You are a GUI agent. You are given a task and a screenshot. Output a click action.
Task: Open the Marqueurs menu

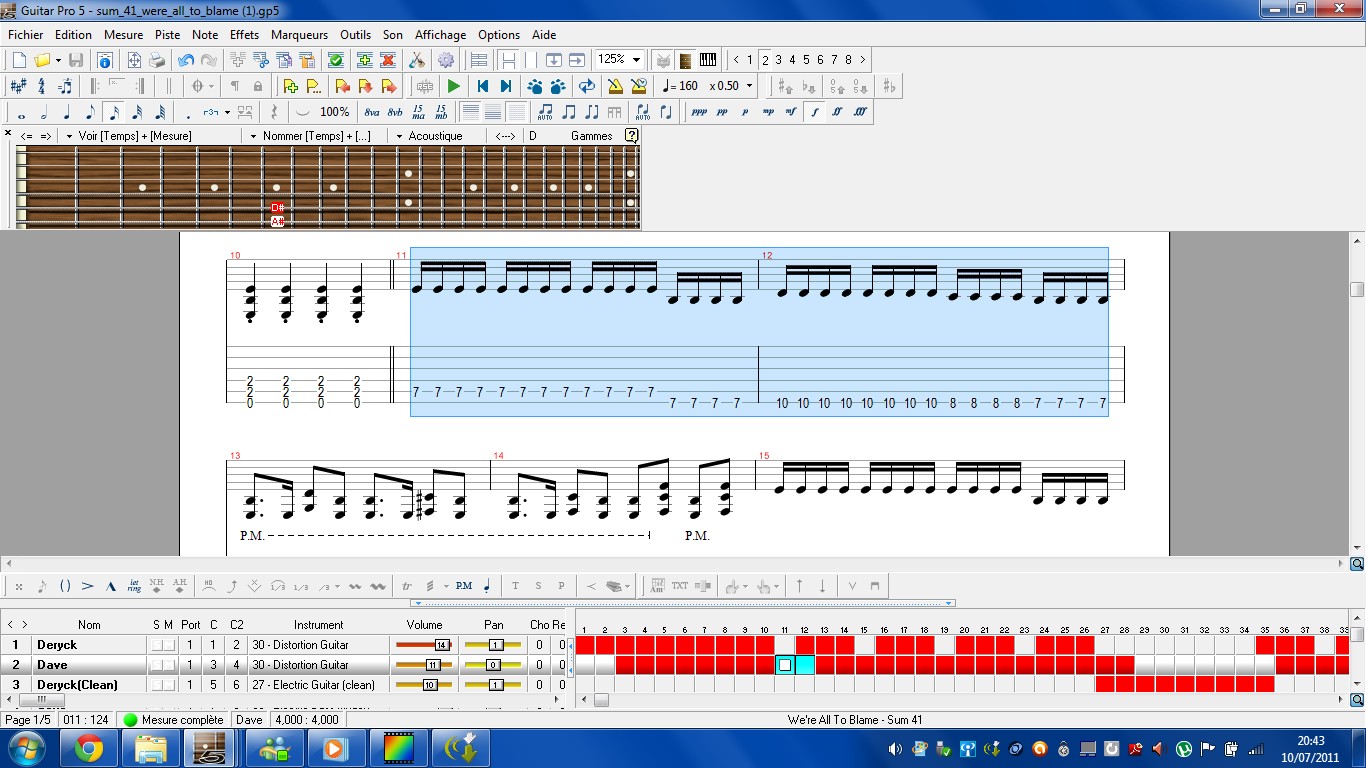[x=299, y=34]
